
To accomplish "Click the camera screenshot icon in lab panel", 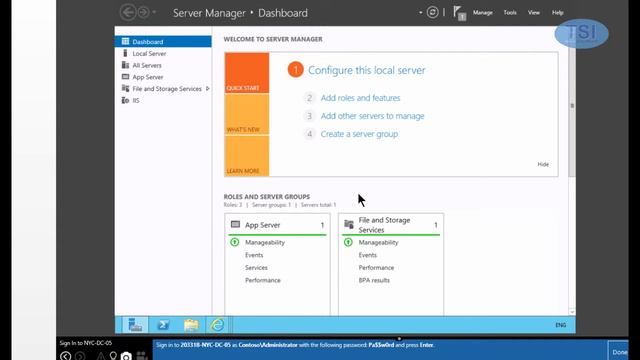I will coord(126,356).
